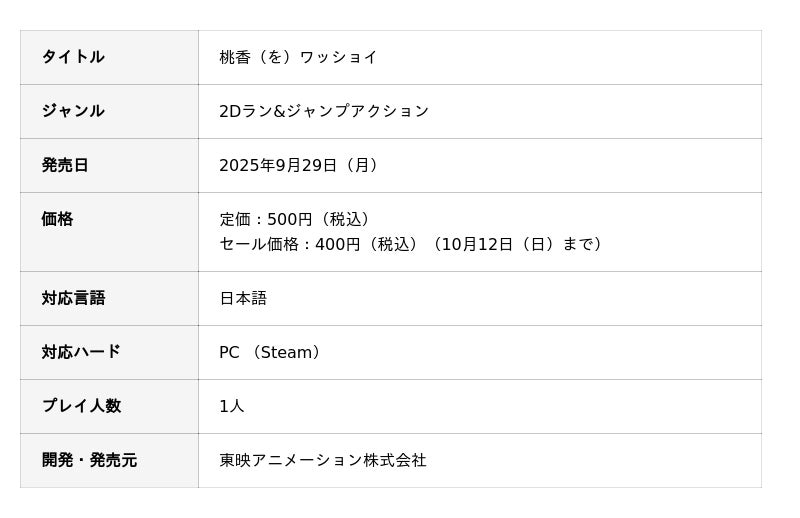Click the 定価：500円（税込） line

(x=297, y=219)
